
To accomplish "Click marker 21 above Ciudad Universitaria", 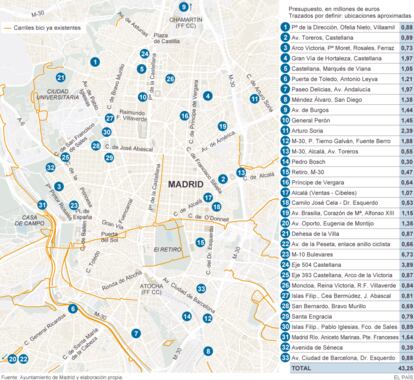I will pyautogui.click(x=60, y=78).
